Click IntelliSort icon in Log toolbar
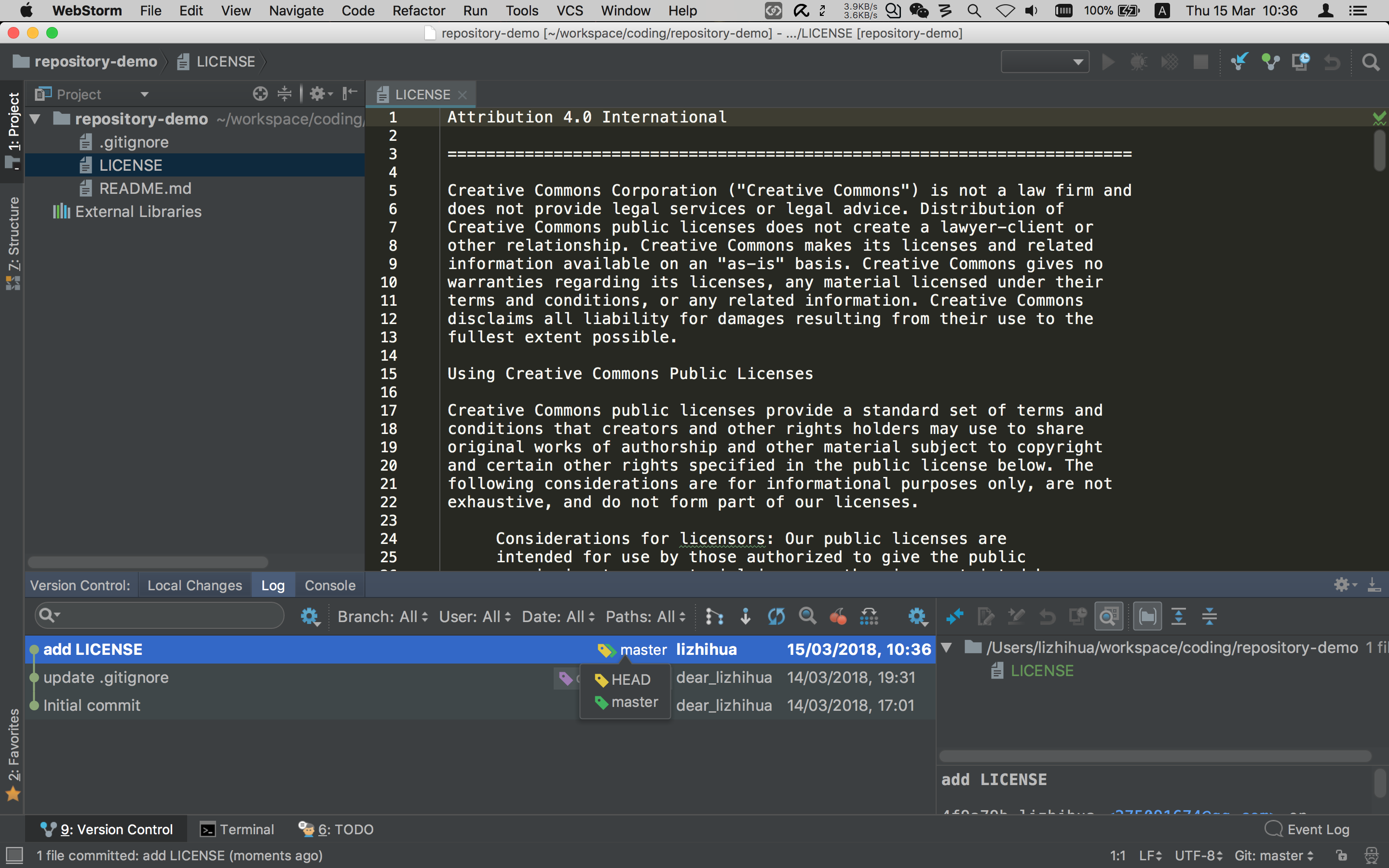The image size is (1389, 868). point(714,617)
